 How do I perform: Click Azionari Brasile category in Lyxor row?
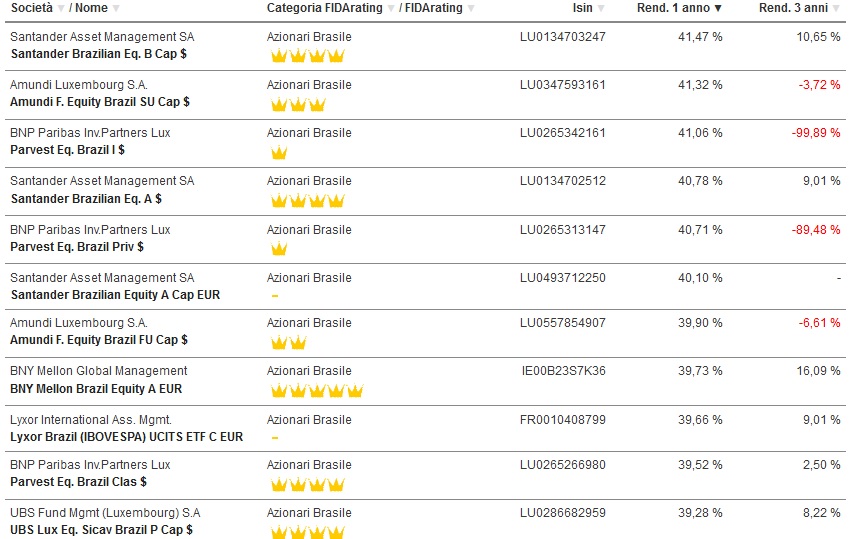309,420
